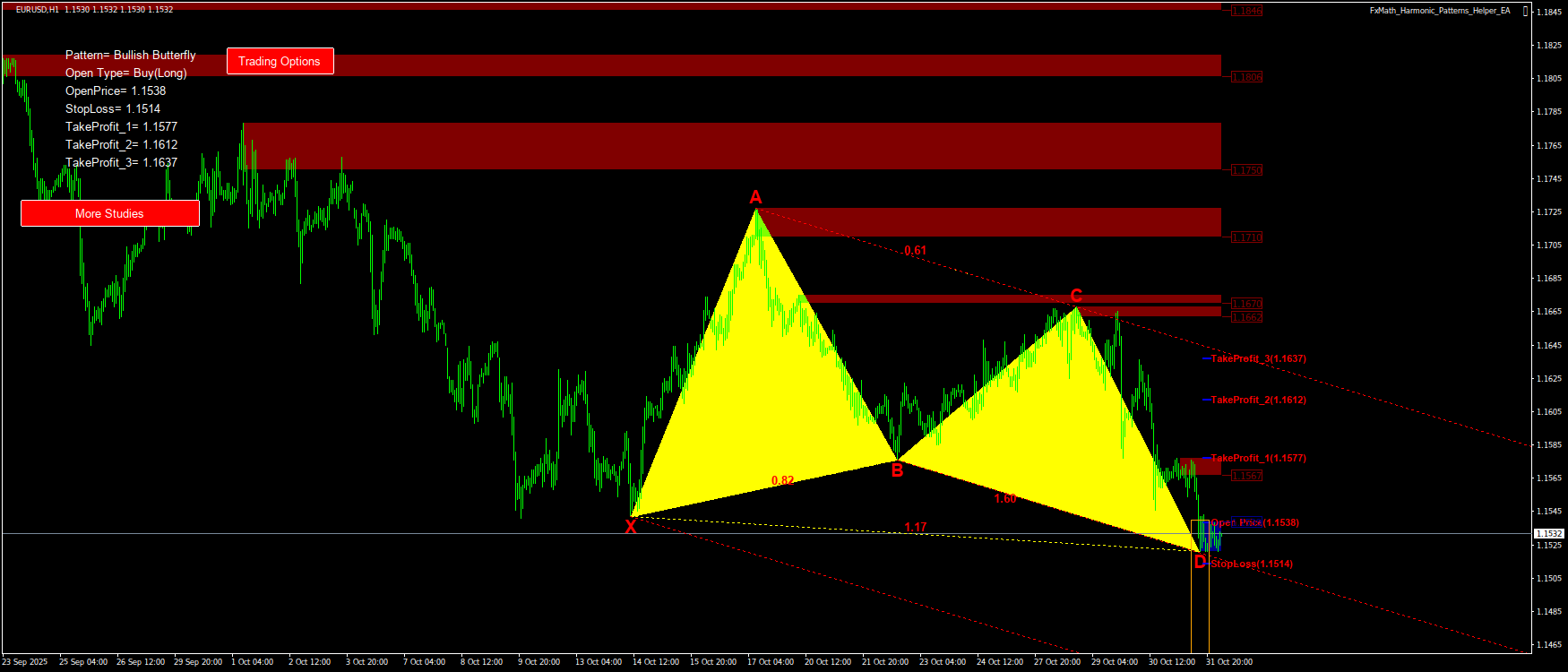The height and width of the screenshot is (672, 1568).
Task: Click the 0.61 ratio label on AC line
Action: (915, 251)
